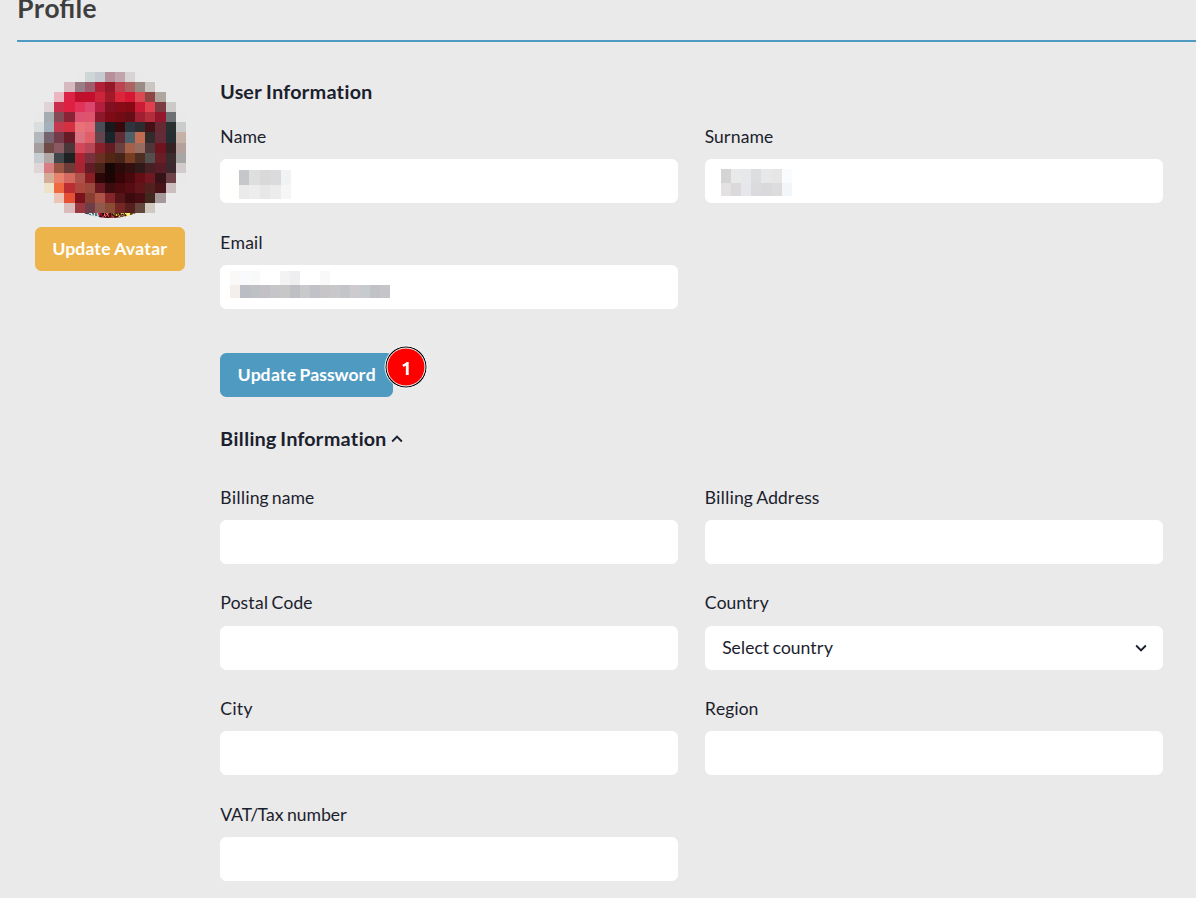Focus the Email input field

(448, 287)
